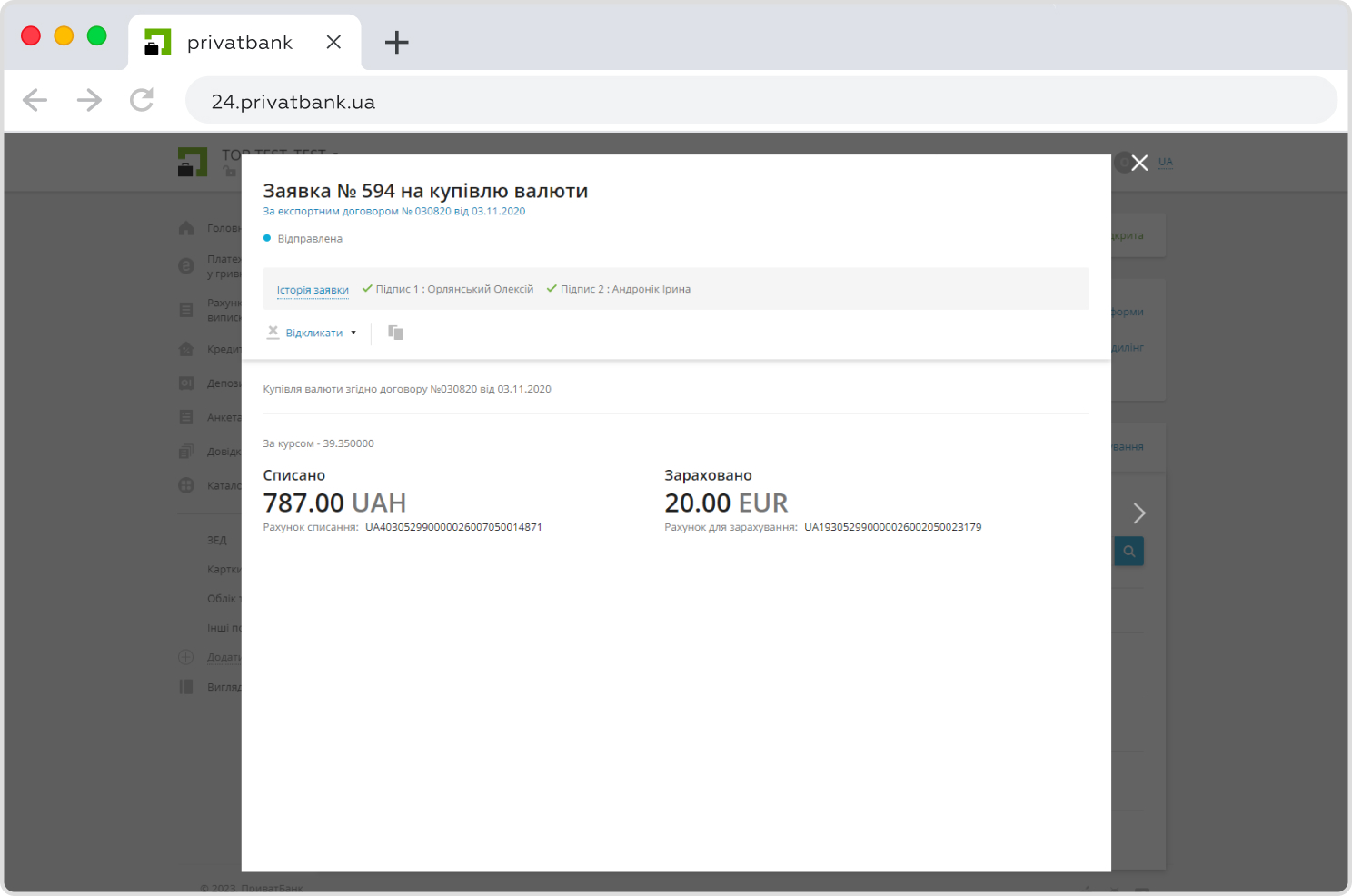1352x896 pixels.
Task: Expand the Відкликати dropdown arrow
Action: [x=353, y=333]
